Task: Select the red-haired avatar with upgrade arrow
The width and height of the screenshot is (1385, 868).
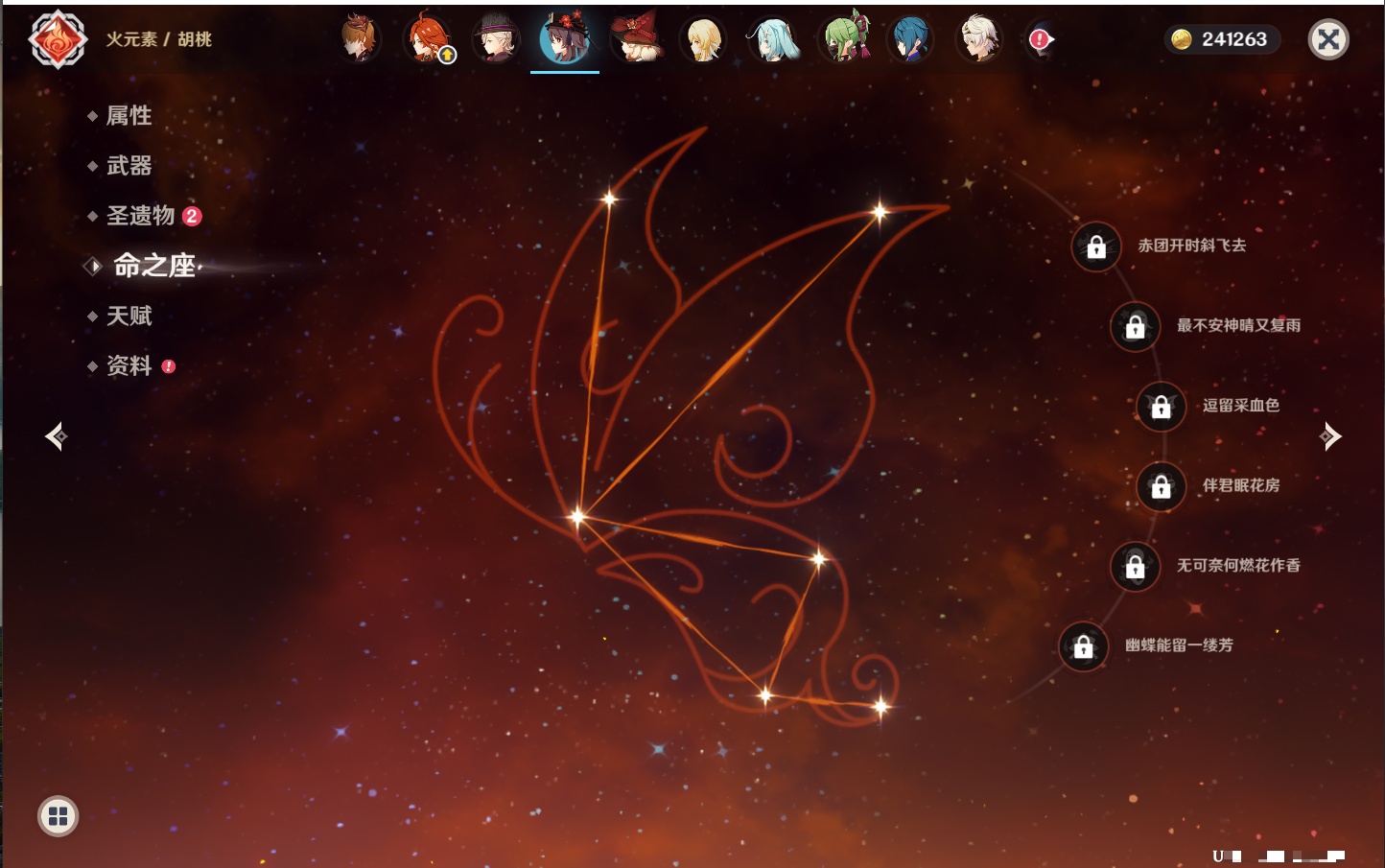Action: 429,40
